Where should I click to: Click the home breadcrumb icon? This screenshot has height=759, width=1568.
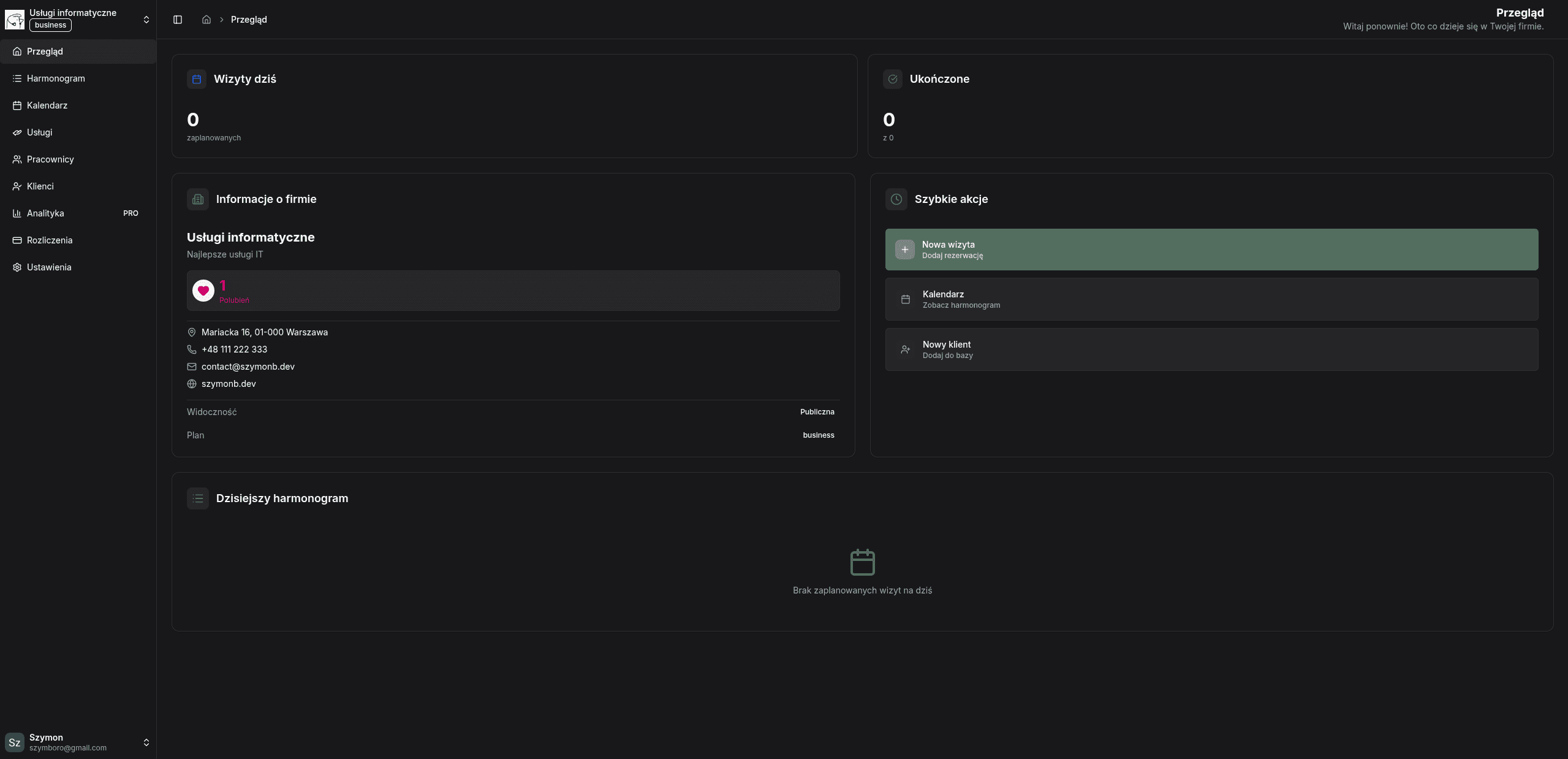tap(206, 20)
